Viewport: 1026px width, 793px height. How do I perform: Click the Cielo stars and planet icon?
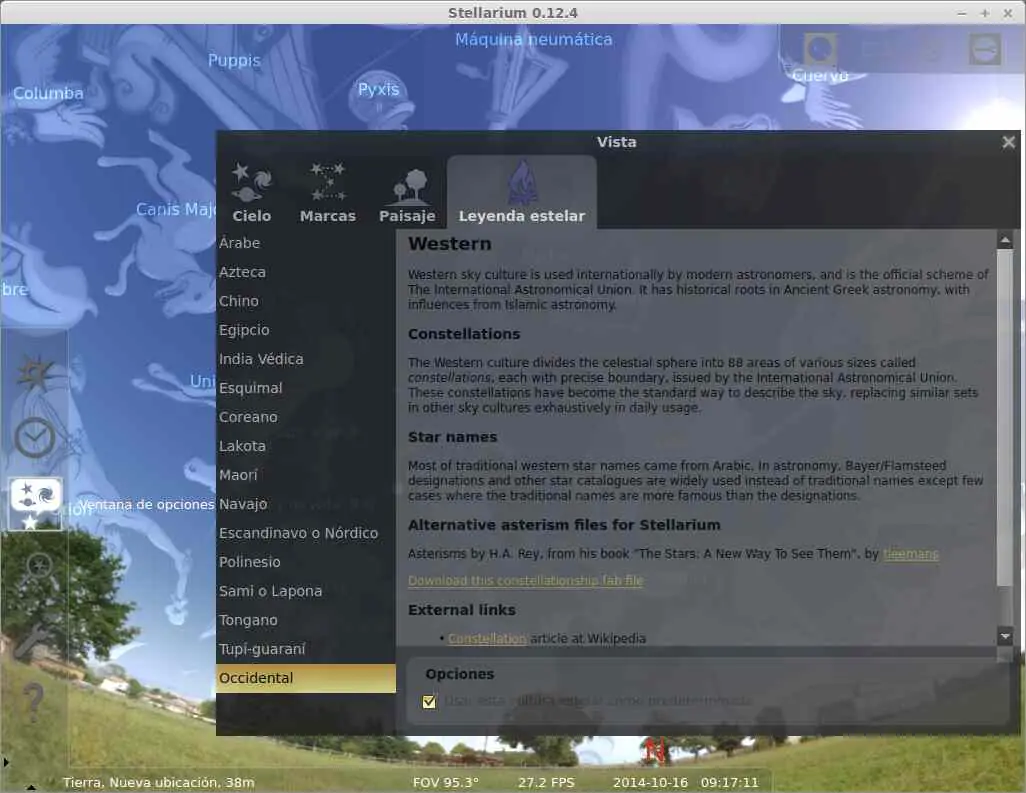click(252, 182)
